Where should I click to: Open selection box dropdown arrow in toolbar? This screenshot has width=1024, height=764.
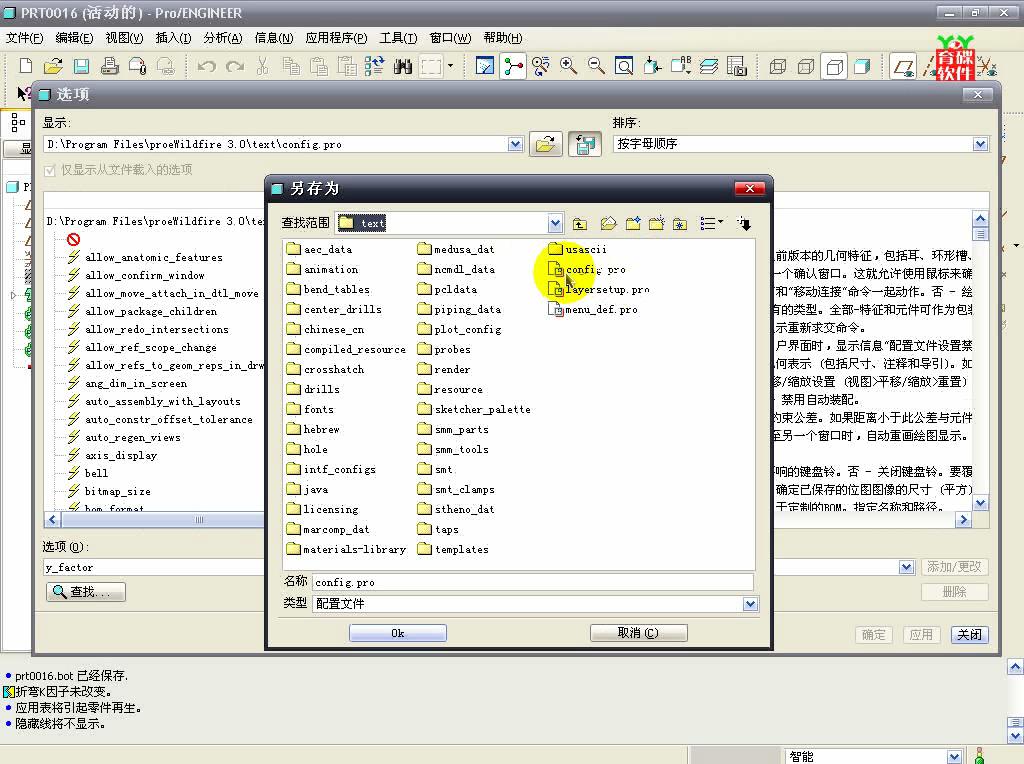coord(450,66)
